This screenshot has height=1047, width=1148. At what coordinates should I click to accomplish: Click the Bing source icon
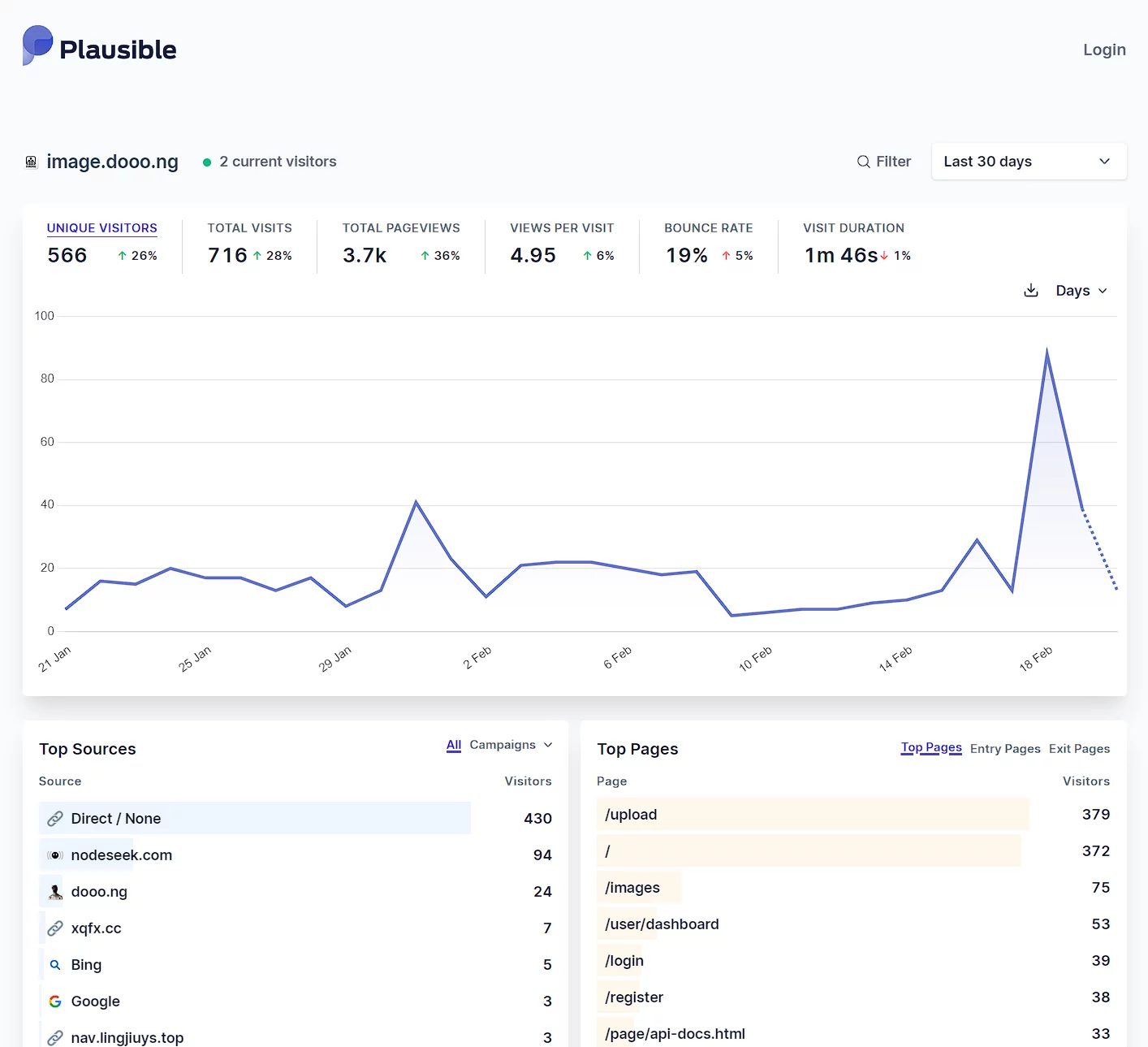click(x=55, y=965)
